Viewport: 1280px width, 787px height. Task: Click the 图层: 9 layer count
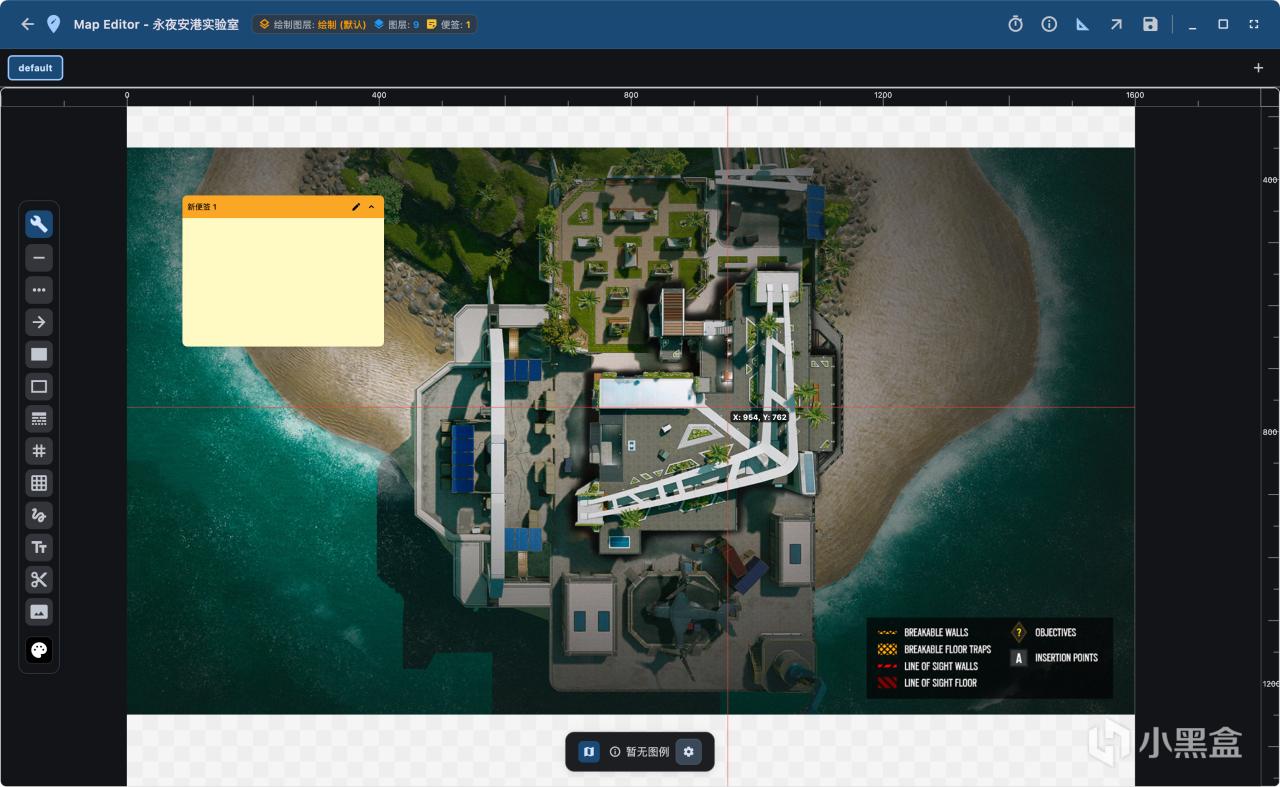click(x=396, y=24)
